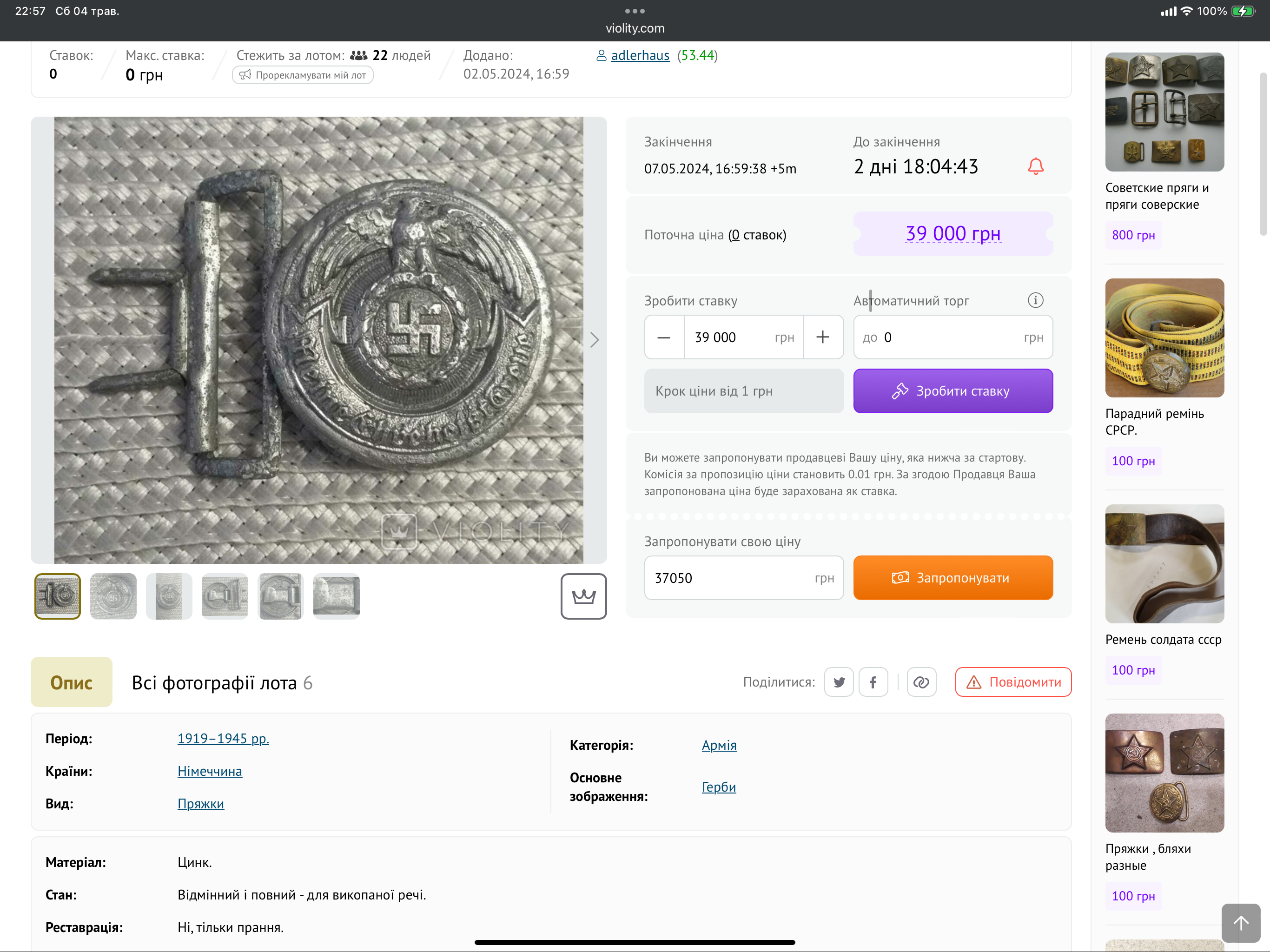Screen dimensions: 1270x952
Task: Open seller profile adlerhaus
Action: (x=640, y=55)
